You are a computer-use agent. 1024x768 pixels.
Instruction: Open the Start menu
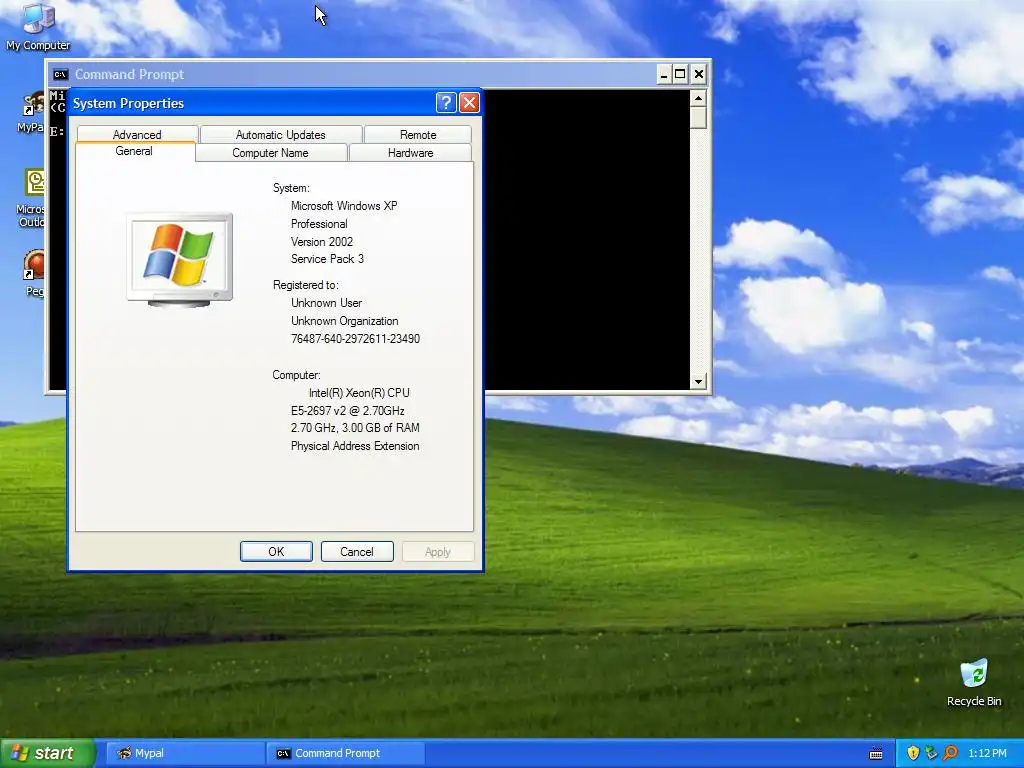coord(48,753)
